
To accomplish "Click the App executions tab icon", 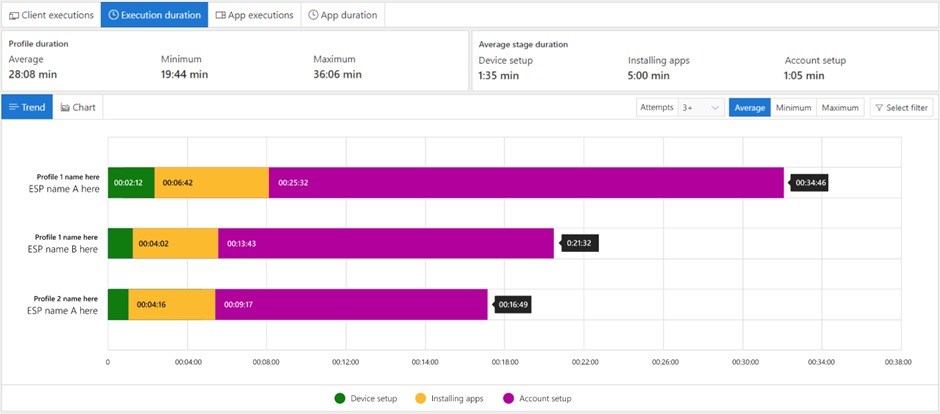I will (x=221, y=15).
